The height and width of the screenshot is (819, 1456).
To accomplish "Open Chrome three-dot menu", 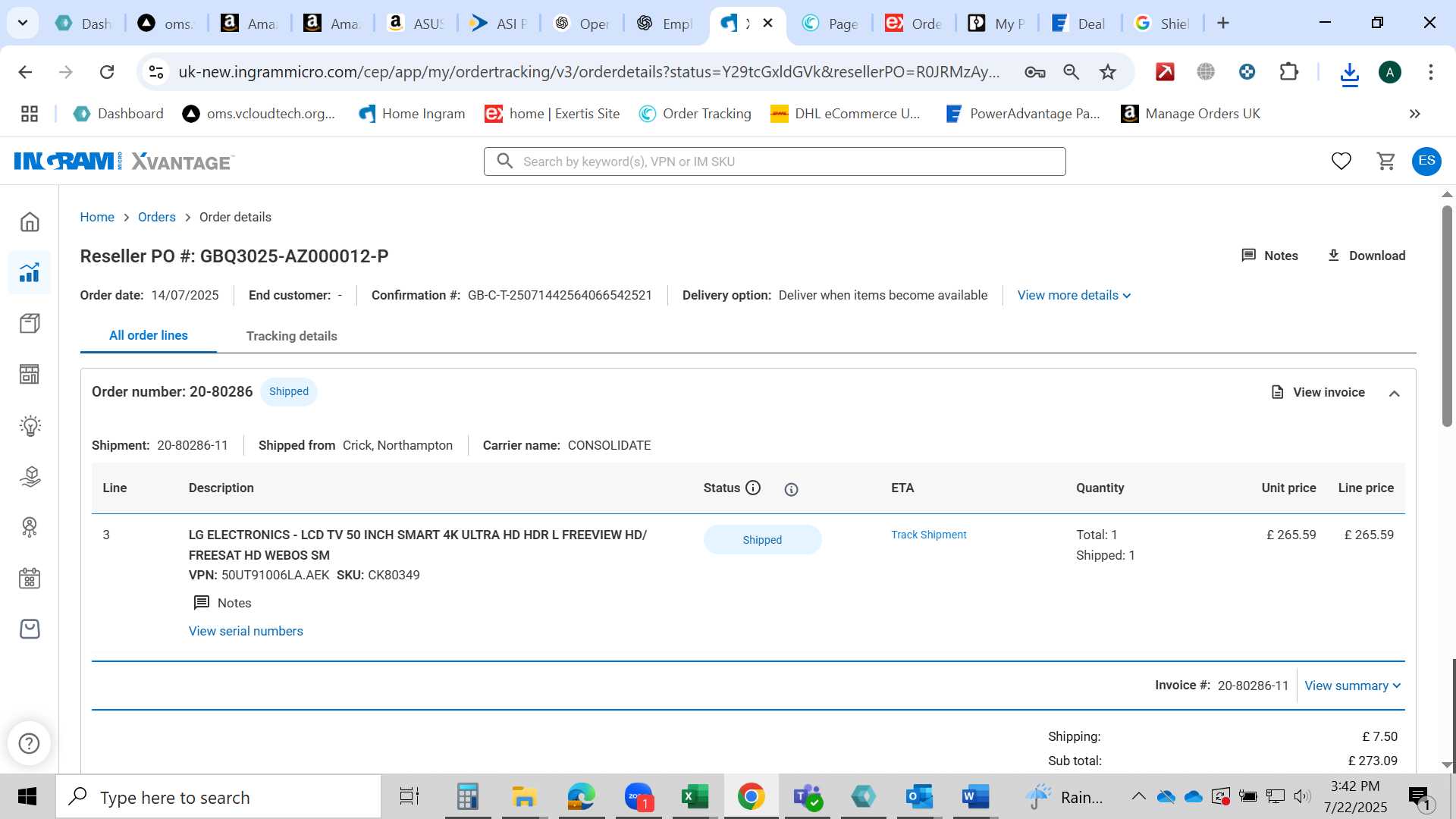I will [x=1431, y=72].
